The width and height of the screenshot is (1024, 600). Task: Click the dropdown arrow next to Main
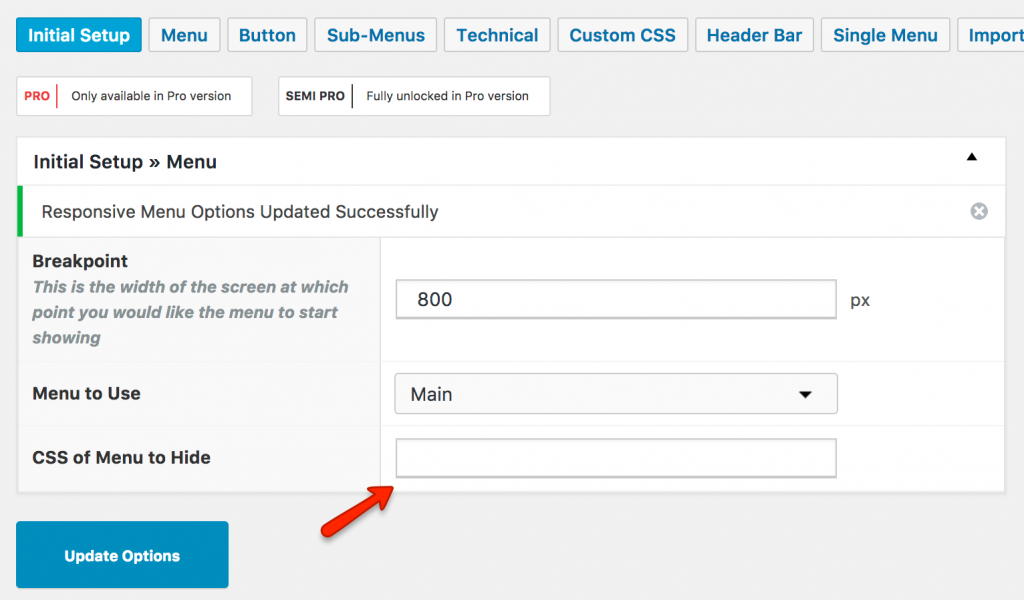point(806,393)
